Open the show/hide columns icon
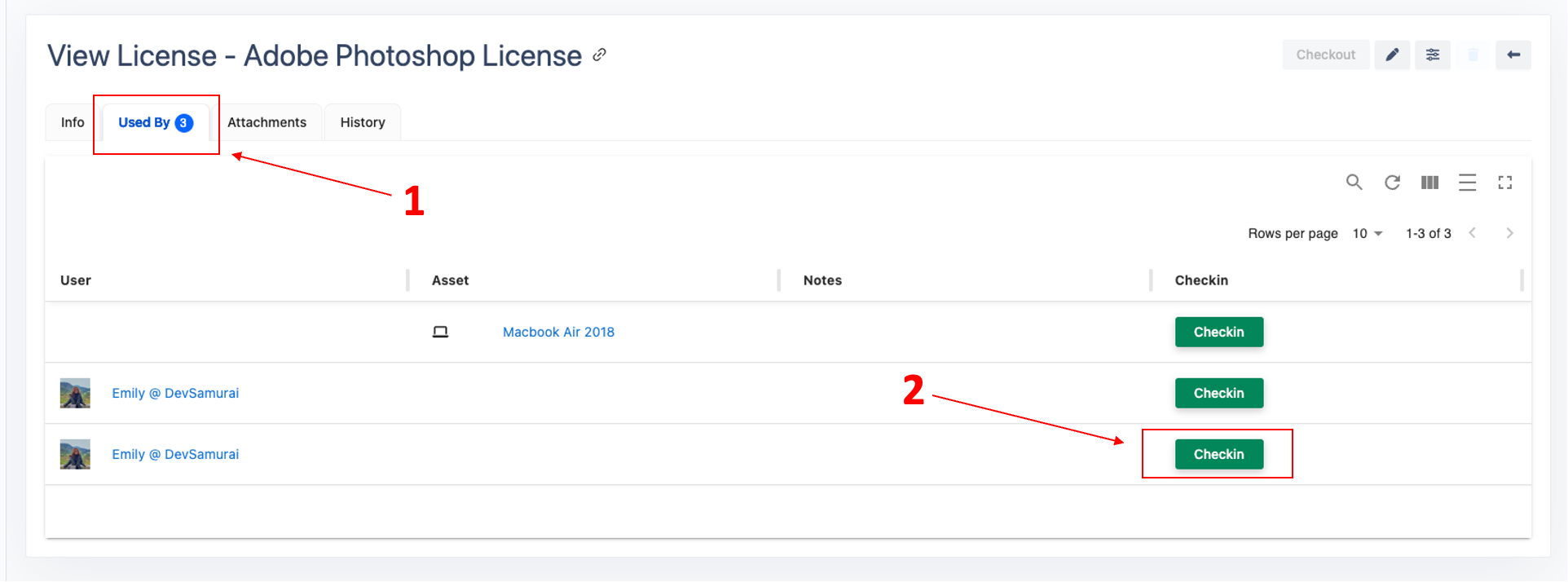The image size is (1568, 582). [x=1429, y=183]
